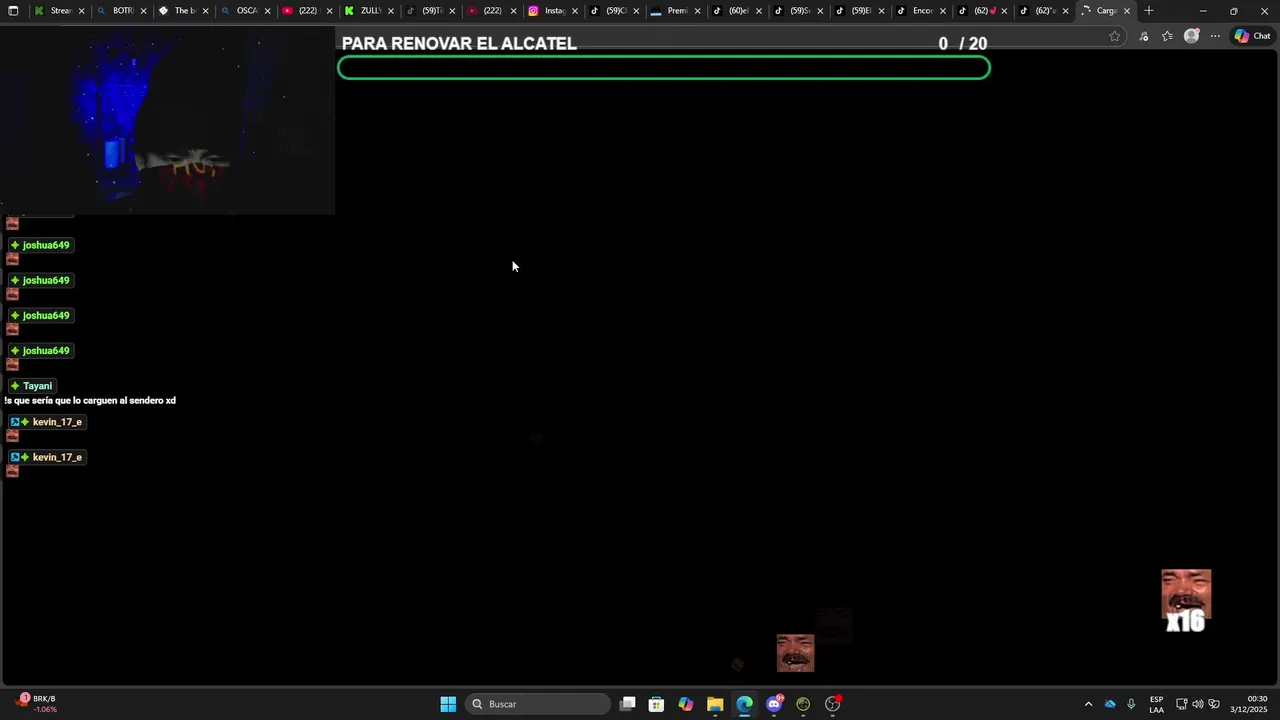Close the BOTR tab
Viewport: 1280px width, 720px height.
click(x=143, y=11)
